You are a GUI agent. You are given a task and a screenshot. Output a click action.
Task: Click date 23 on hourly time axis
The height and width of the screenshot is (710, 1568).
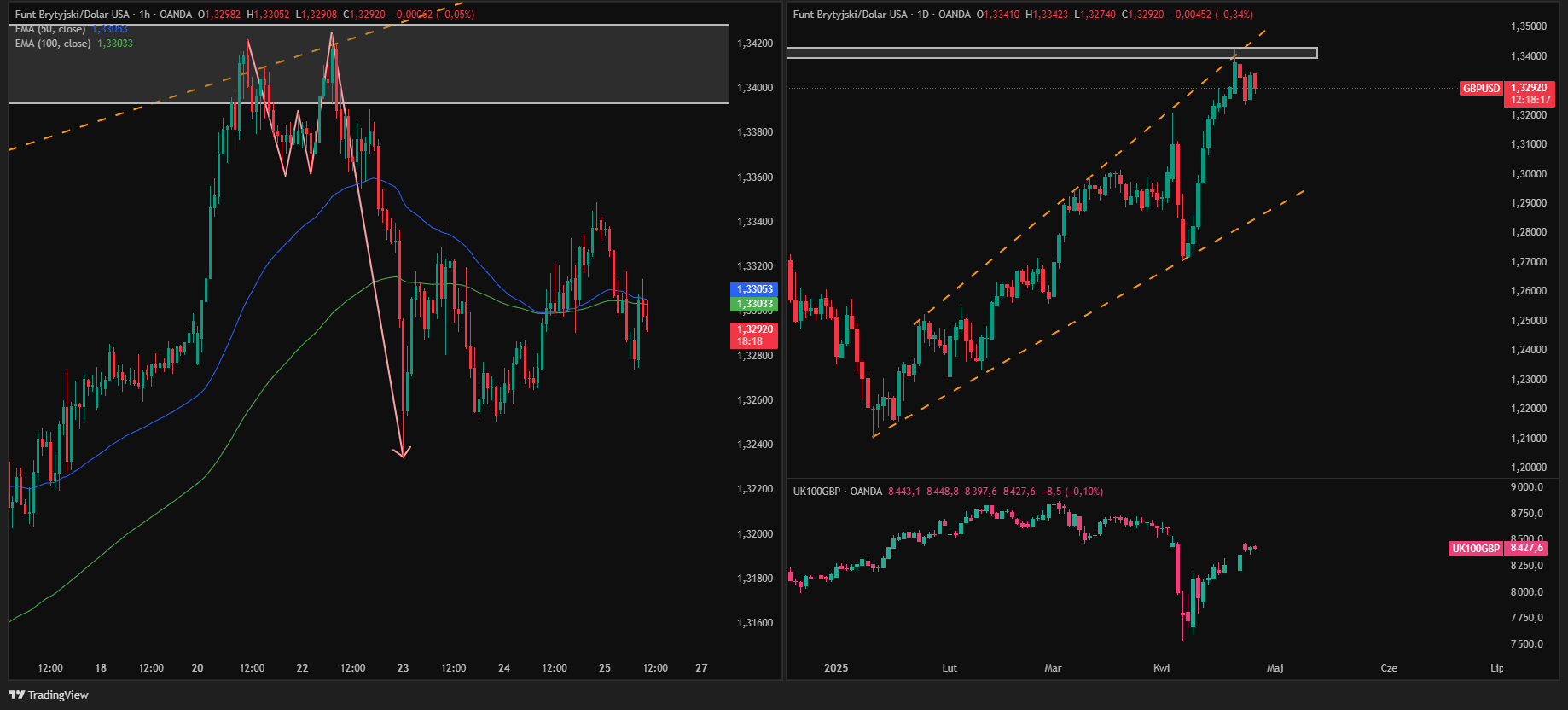pyautogui.click(x=403, y=668)
